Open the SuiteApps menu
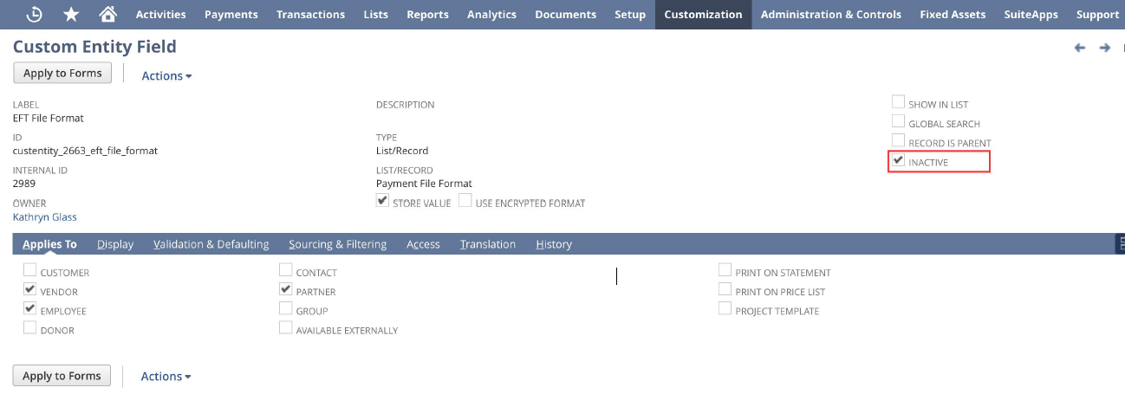1125x394 pixels. click(1031, 14)
